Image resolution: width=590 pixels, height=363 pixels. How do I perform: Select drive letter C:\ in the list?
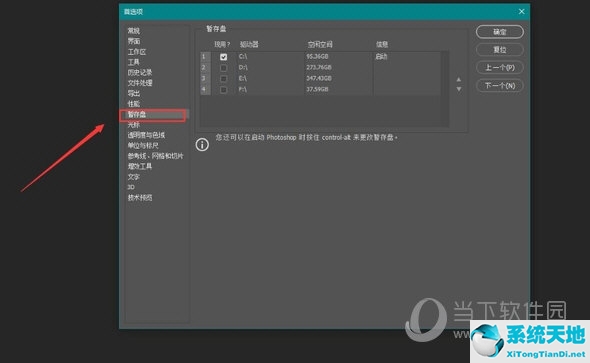click(243, 56)
